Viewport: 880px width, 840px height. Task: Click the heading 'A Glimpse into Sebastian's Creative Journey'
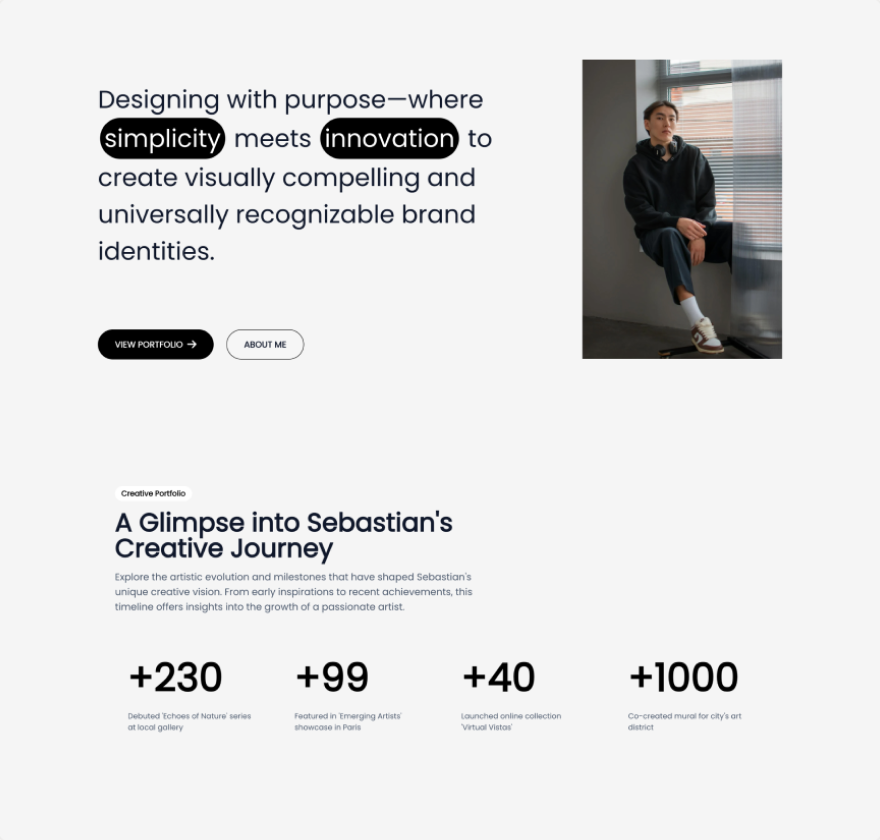pyautogui.click(x=283, y=535)
